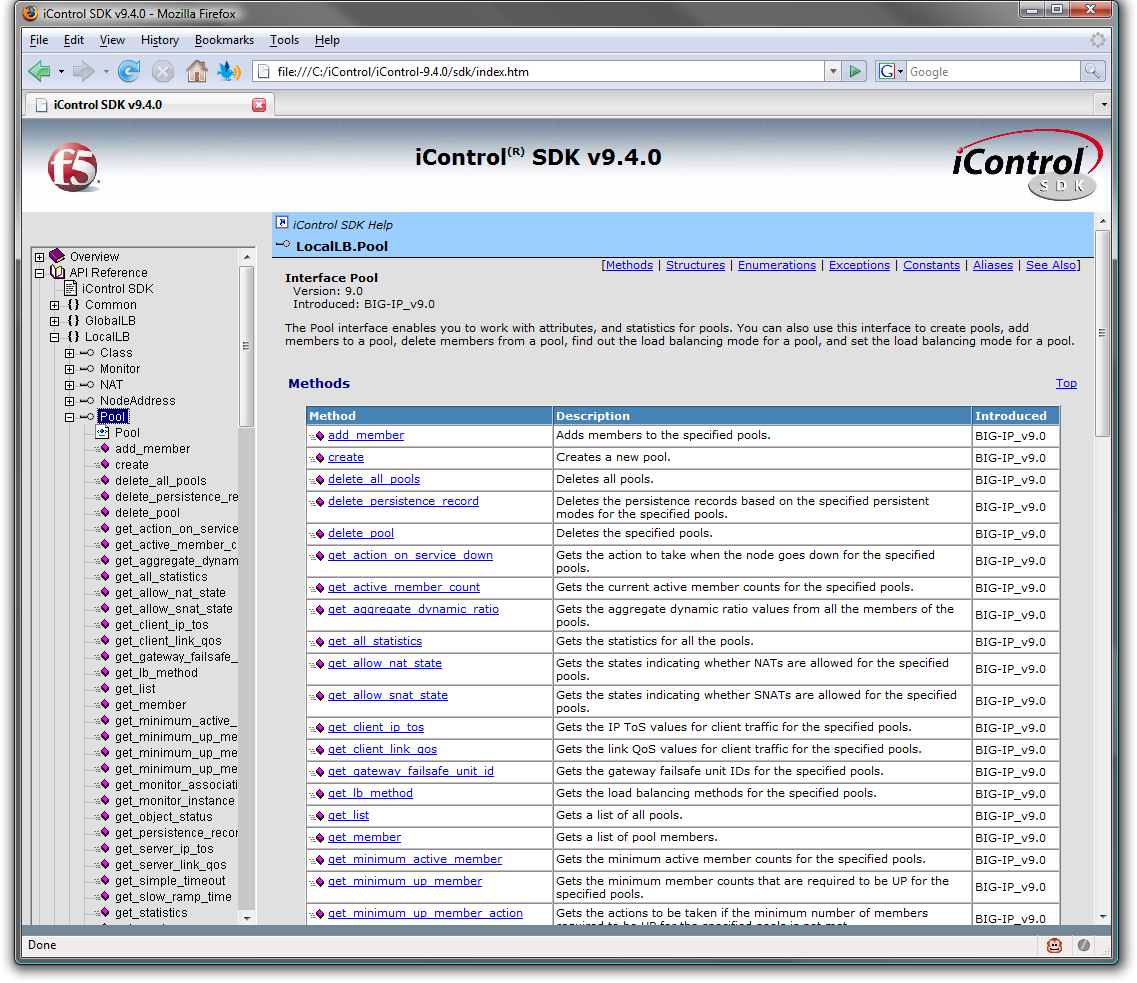Open the Tools menu

(x=284, y=40)
